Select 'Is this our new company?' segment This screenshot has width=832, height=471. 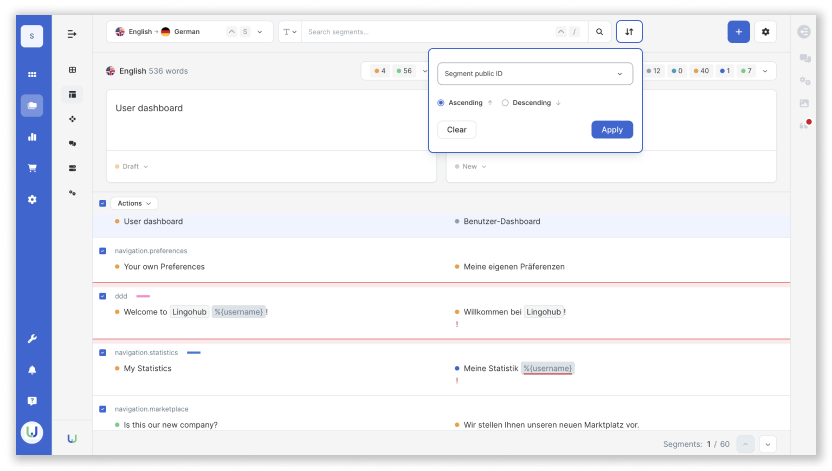[x=170, y=425]
